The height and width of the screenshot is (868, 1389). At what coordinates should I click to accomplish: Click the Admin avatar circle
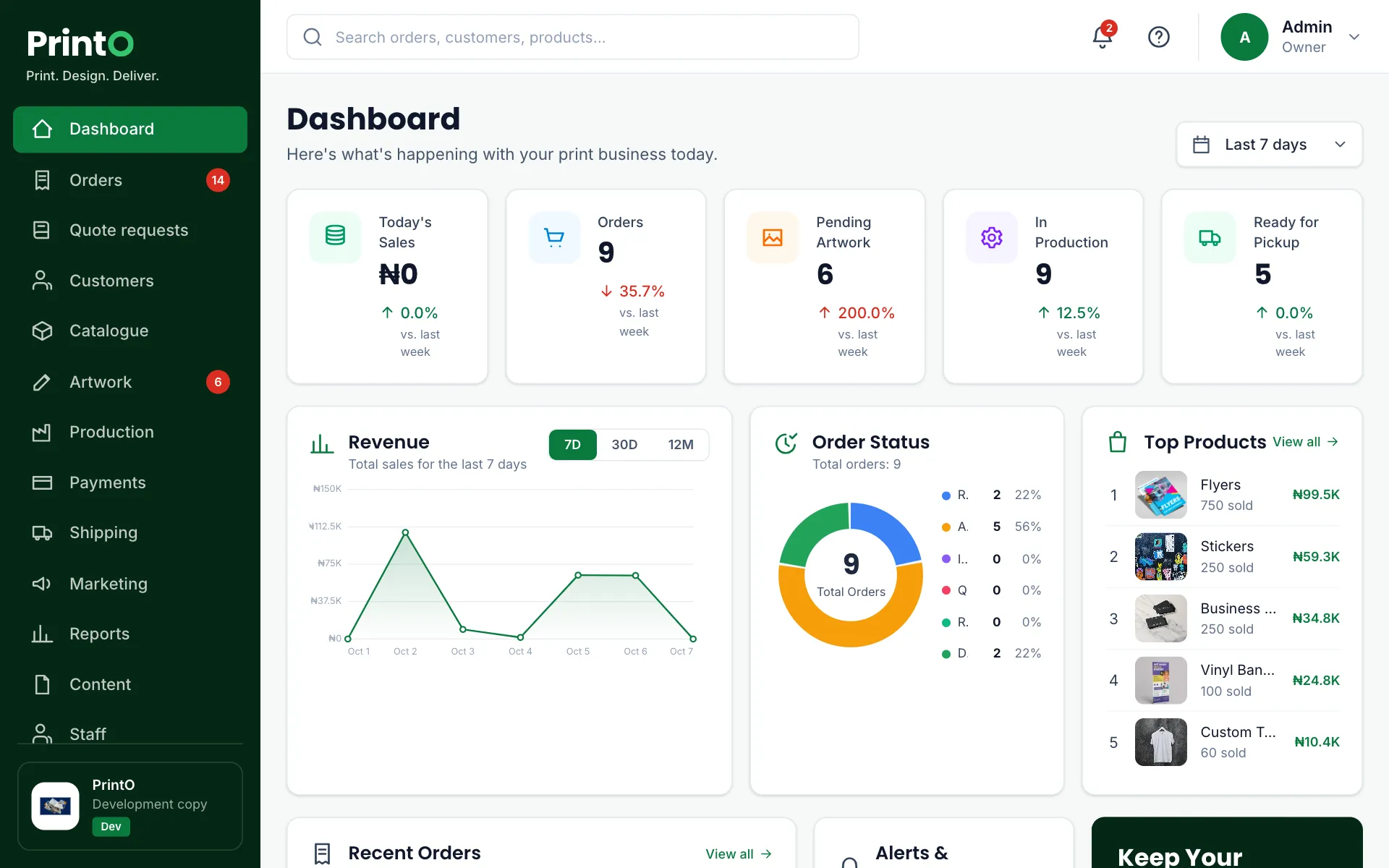point(1244,37)
